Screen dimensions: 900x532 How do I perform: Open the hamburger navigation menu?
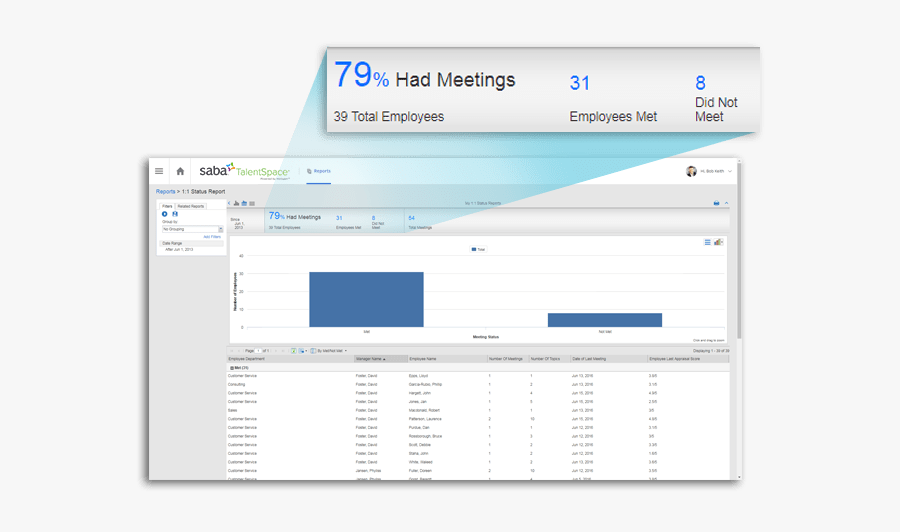pos(159,171)
